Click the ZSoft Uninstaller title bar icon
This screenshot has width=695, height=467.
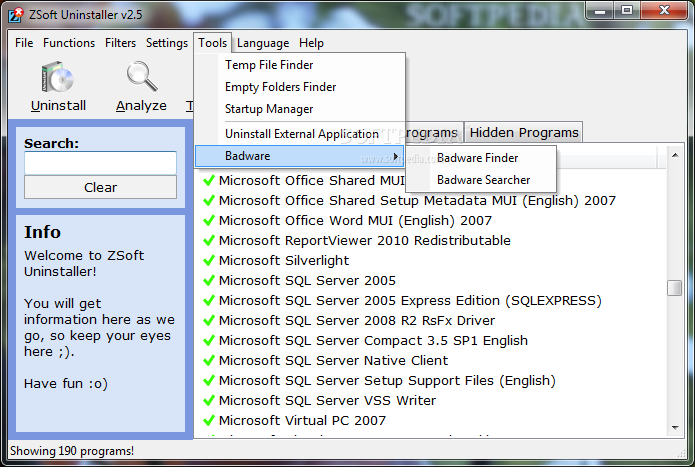point(16,15)
